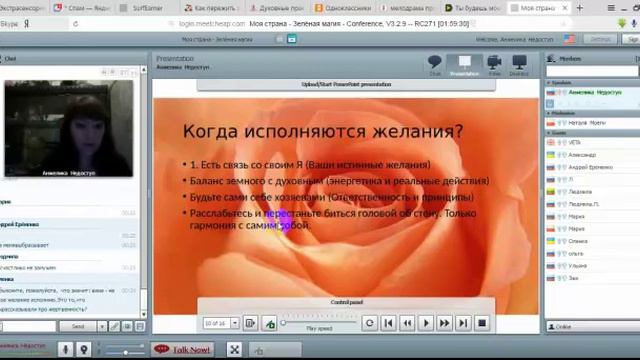Click the Members panel people icon
This screenshot has height=360, width=640.
551,59
